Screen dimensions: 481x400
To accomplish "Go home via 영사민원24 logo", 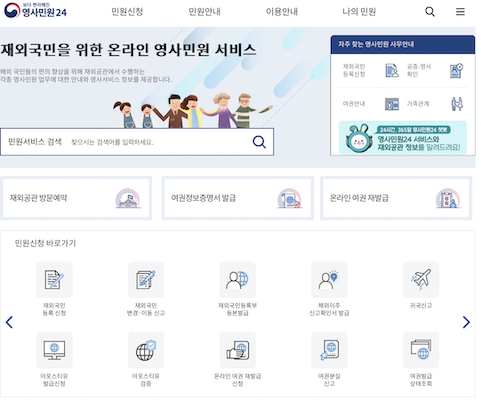I will 35,11.
